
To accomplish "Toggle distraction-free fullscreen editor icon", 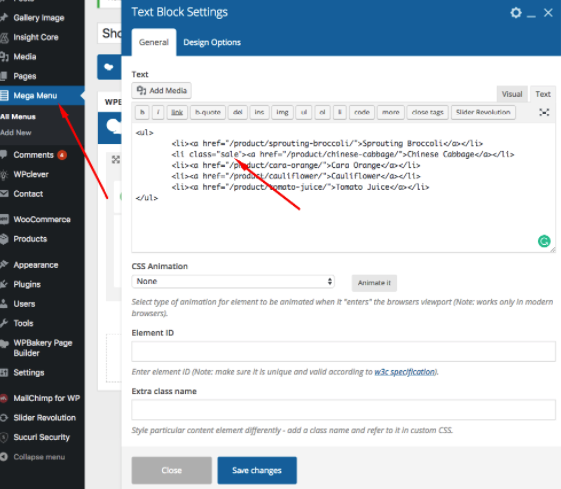I will (x=544, y=112).
